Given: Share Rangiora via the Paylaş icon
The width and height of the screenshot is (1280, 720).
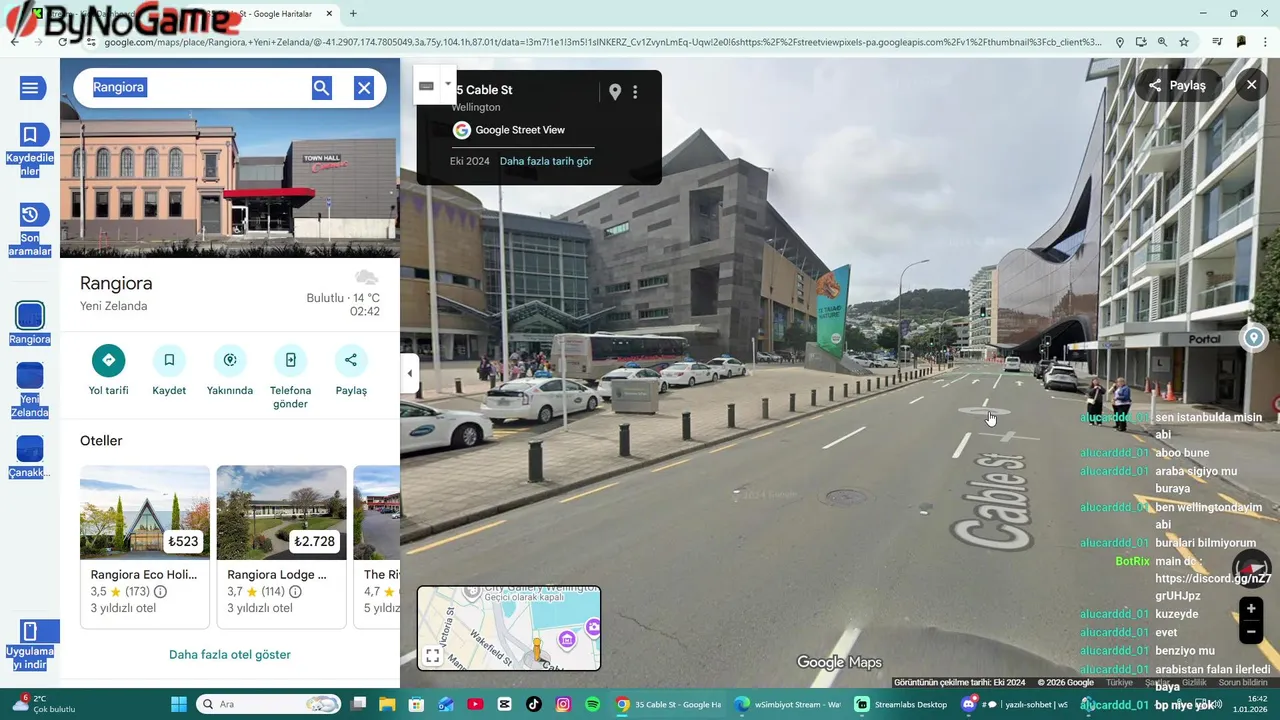Looking at the screenshot, I should tap(351, 371).
